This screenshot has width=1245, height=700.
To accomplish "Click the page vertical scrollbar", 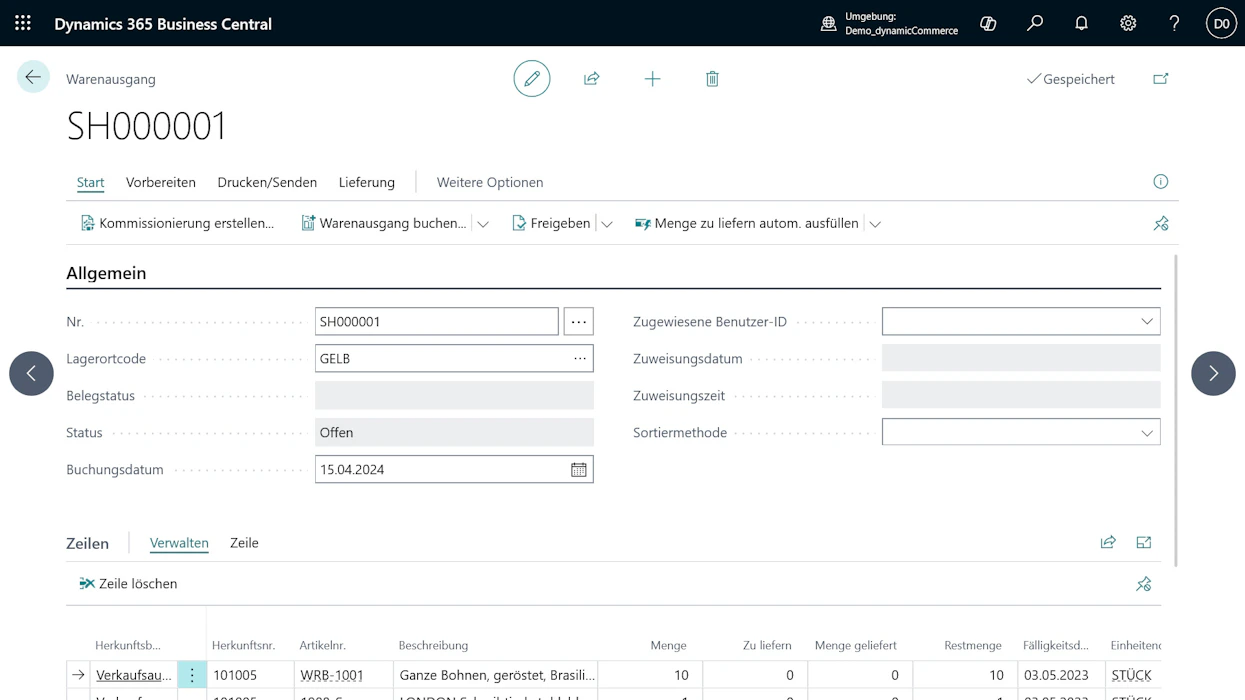I will coord(1175,410).
